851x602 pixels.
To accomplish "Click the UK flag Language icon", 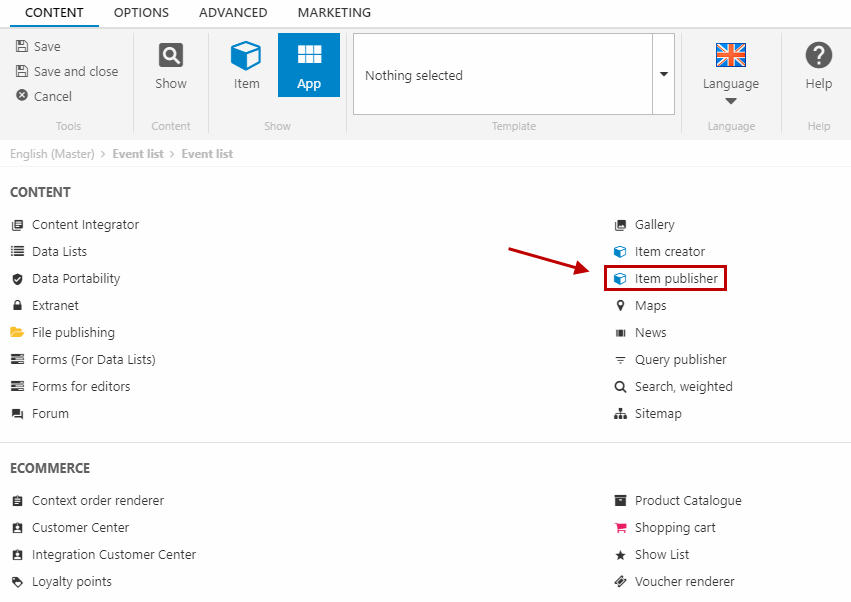I will click(x=731, y=55).
